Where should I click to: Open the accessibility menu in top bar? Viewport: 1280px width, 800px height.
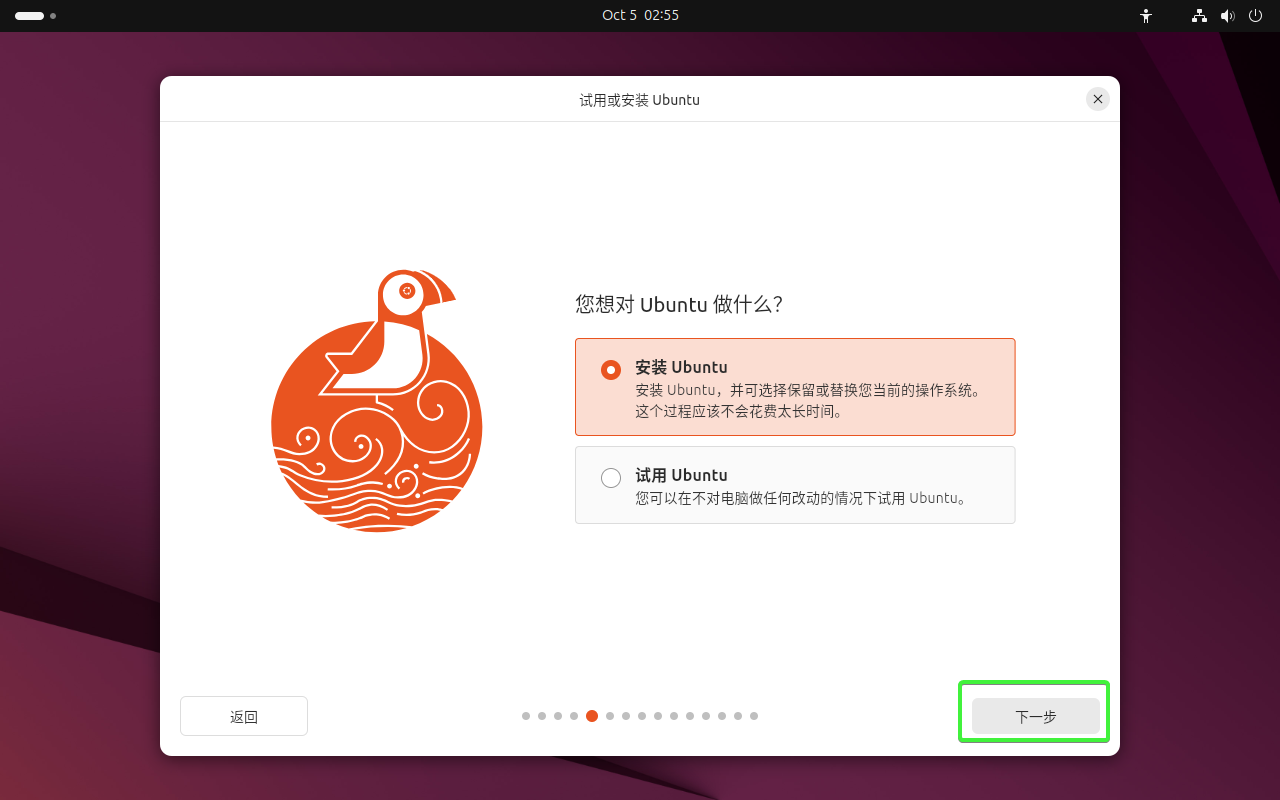[1146, 16]
